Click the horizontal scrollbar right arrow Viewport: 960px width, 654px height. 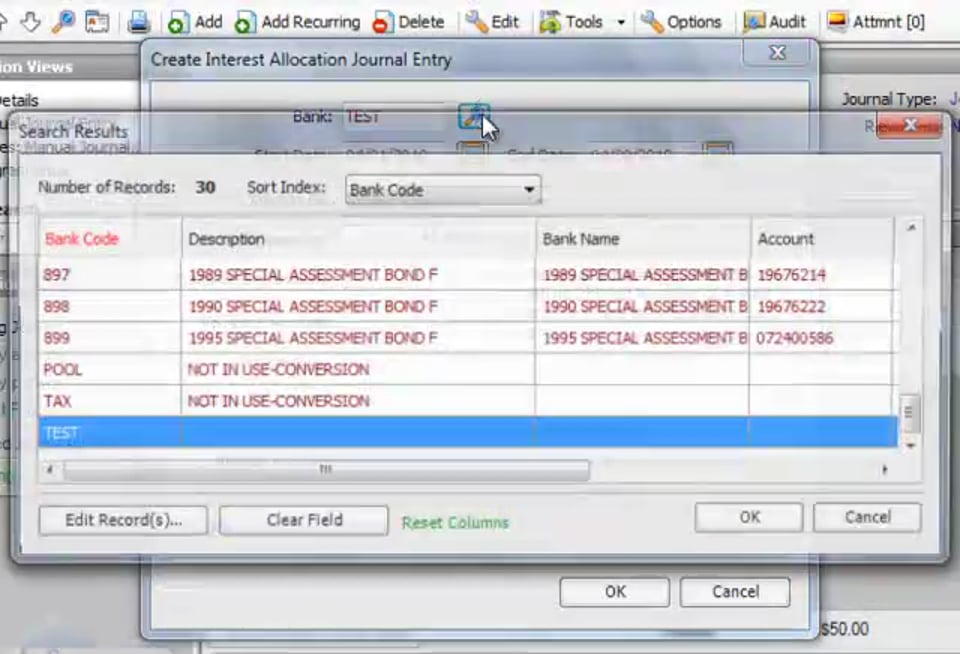[x=885, y=470]
